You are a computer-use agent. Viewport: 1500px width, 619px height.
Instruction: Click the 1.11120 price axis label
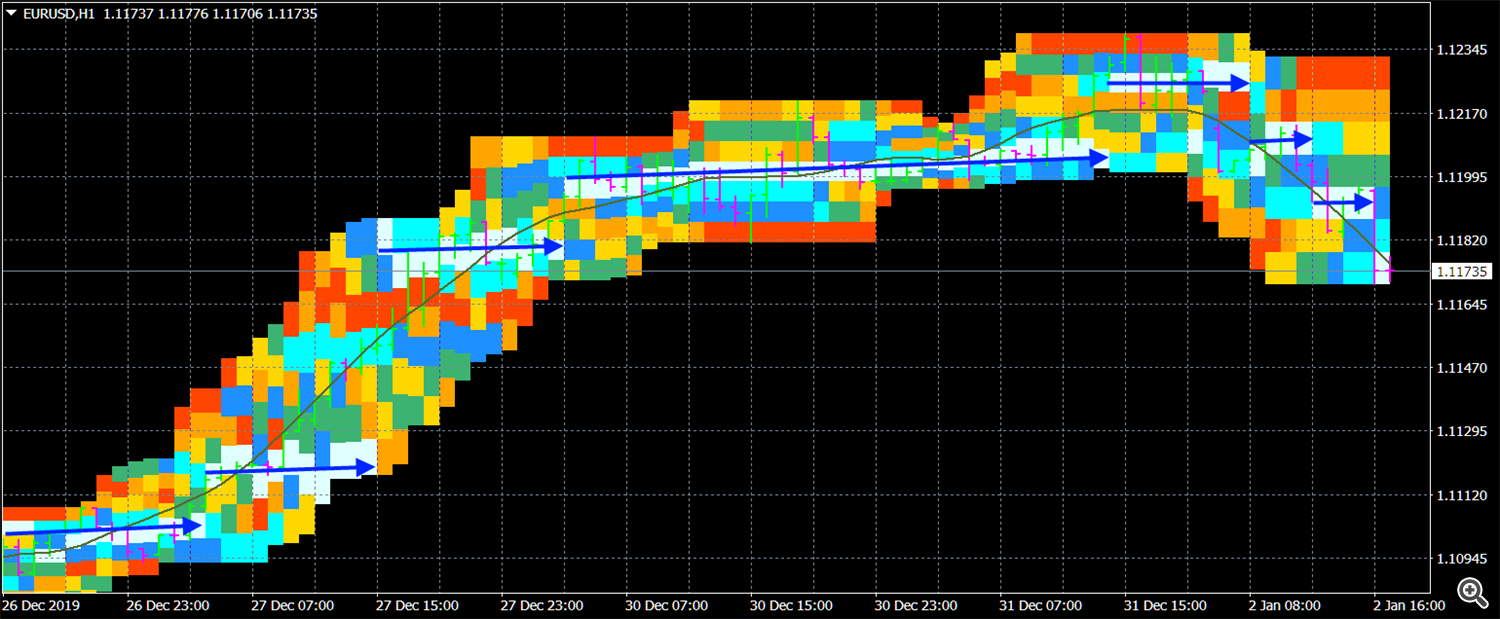(x=1460, y=495)
